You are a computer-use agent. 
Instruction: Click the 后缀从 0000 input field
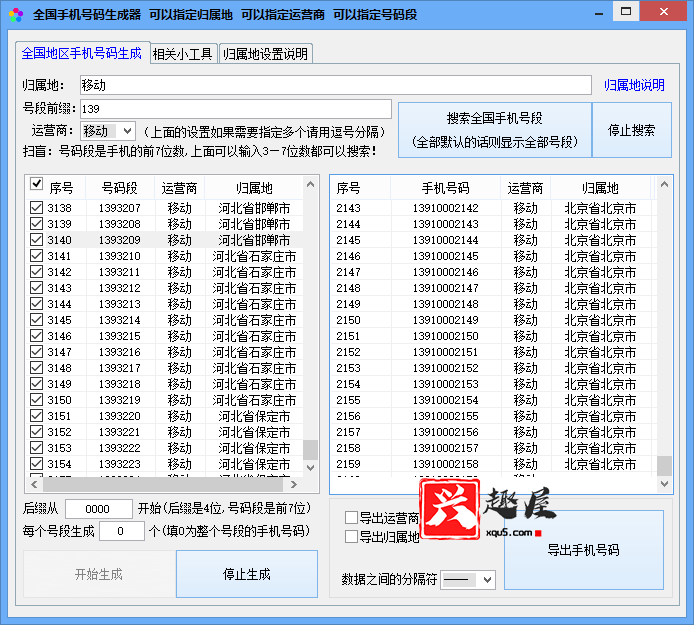(98, 509)
